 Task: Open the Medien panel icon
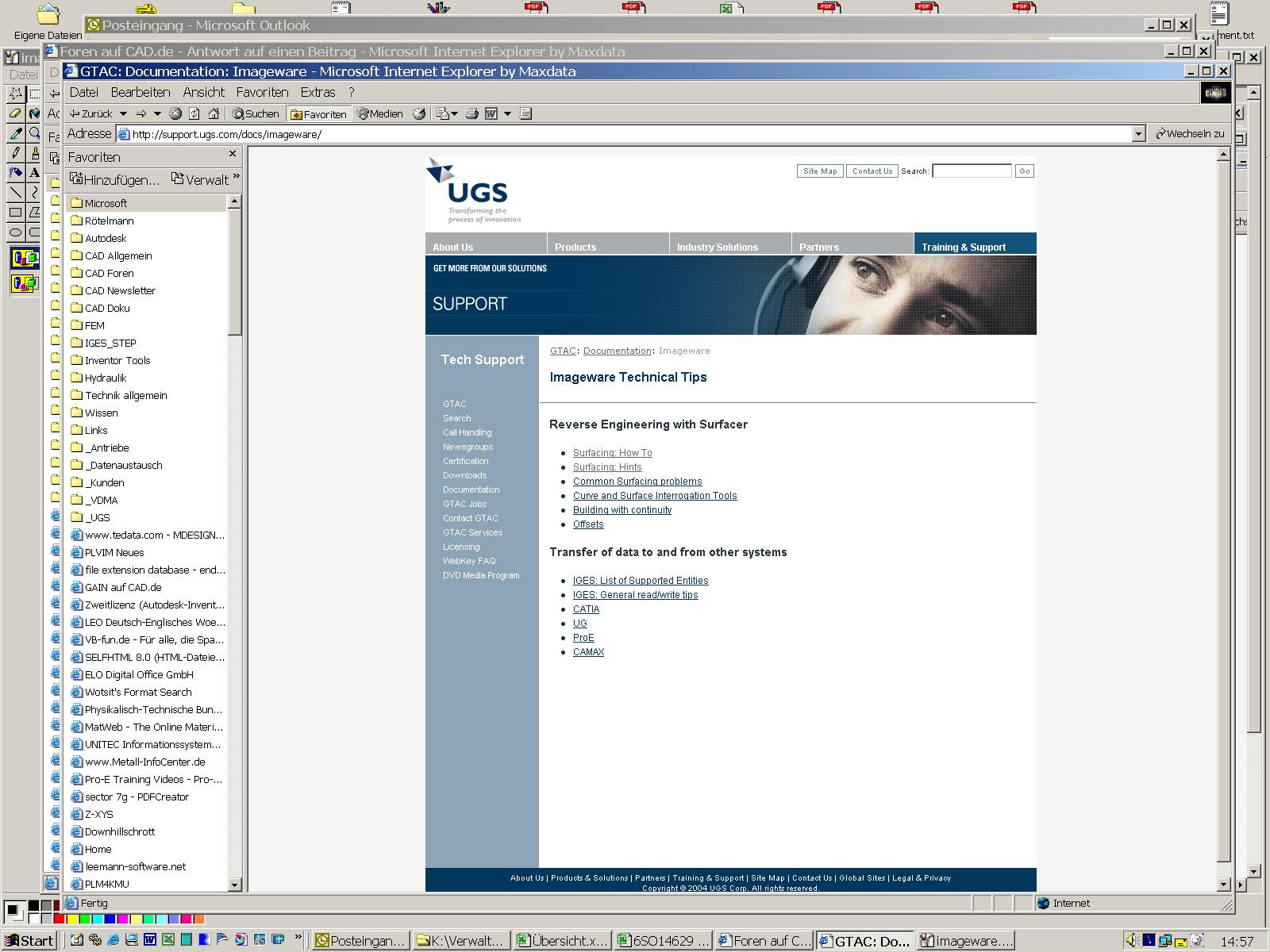click(x=379, y=113)
